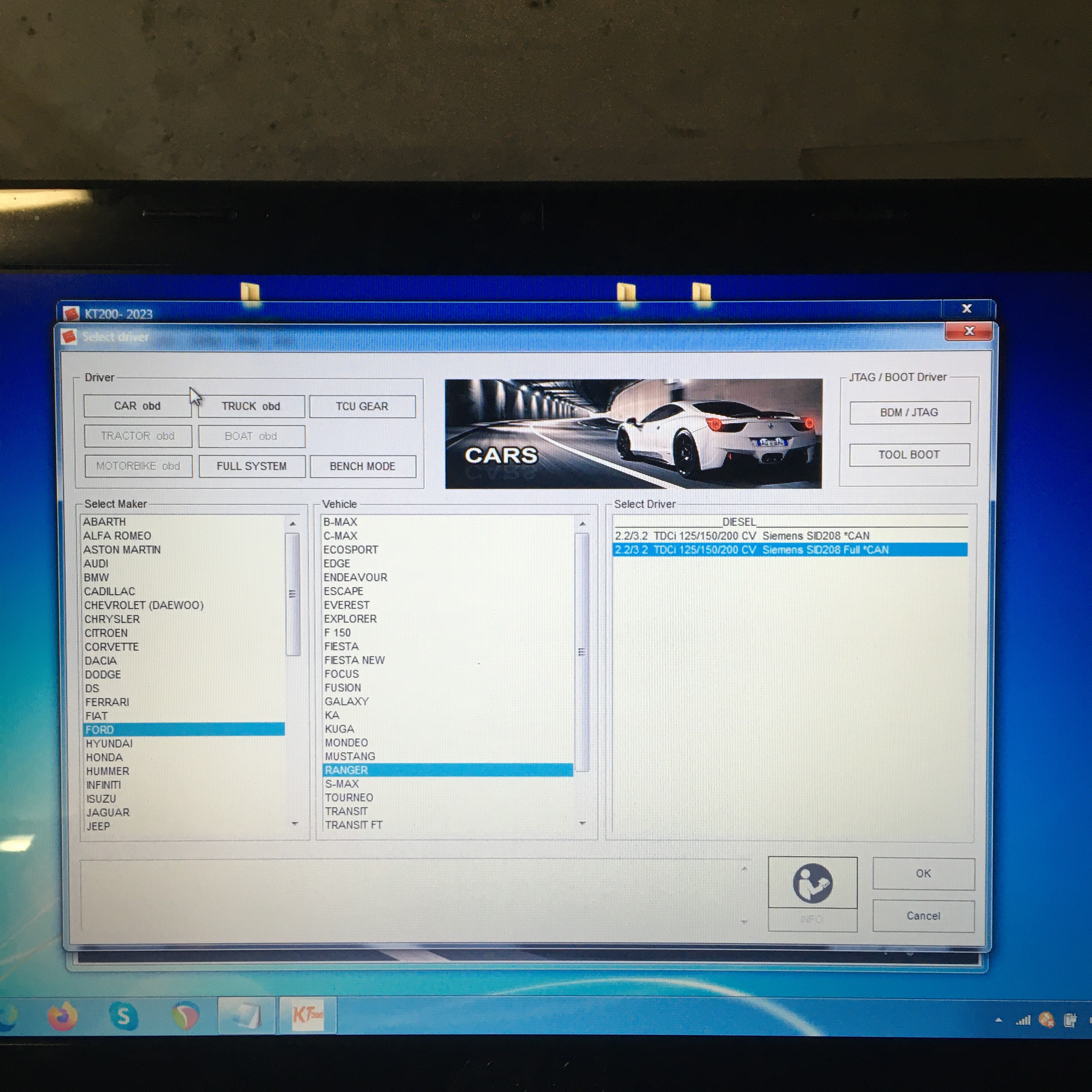Open Skype from the taskbar
1092x1092 pixels.
click(x=123, y=1016)
